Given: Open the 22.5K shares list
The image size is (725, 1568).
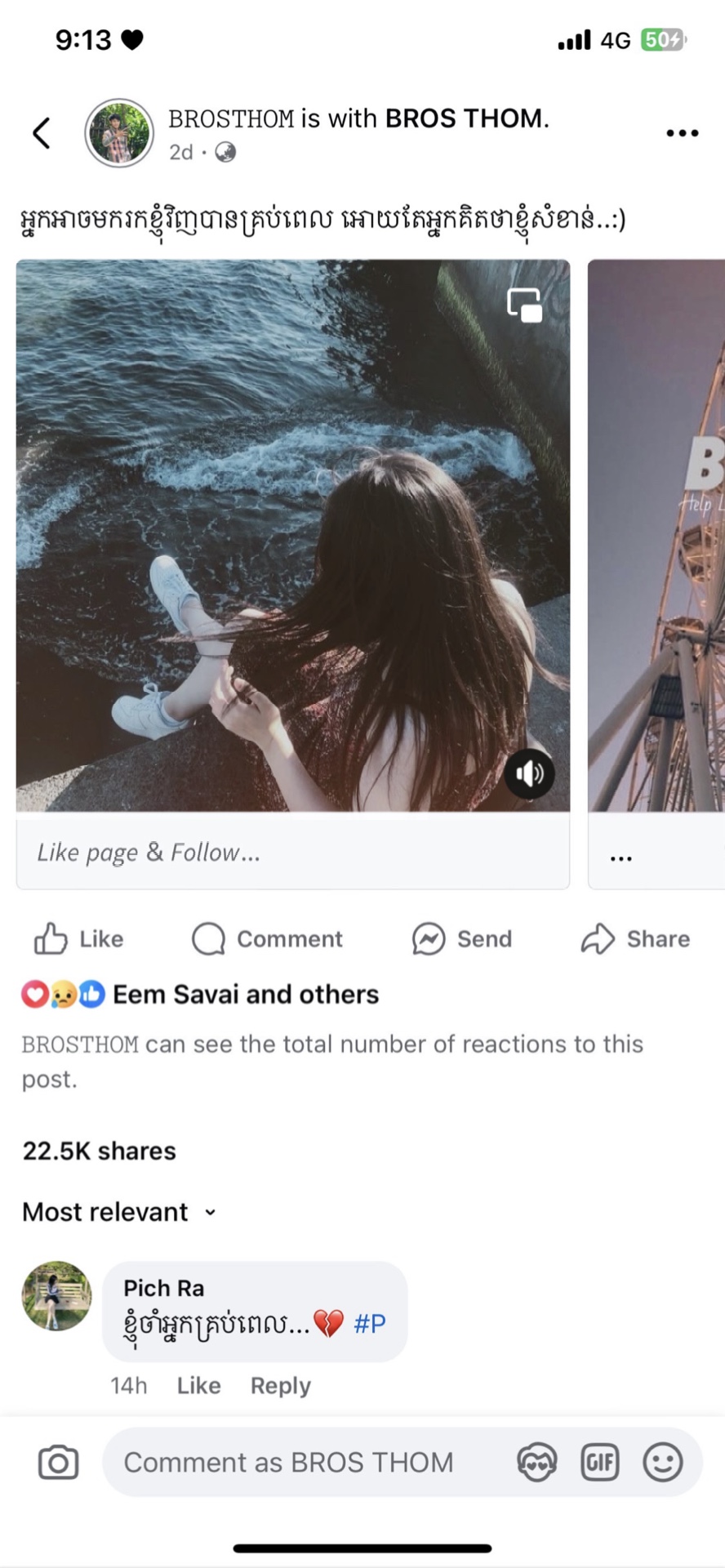Looking at the screenshot, I should click(99, 1151).
